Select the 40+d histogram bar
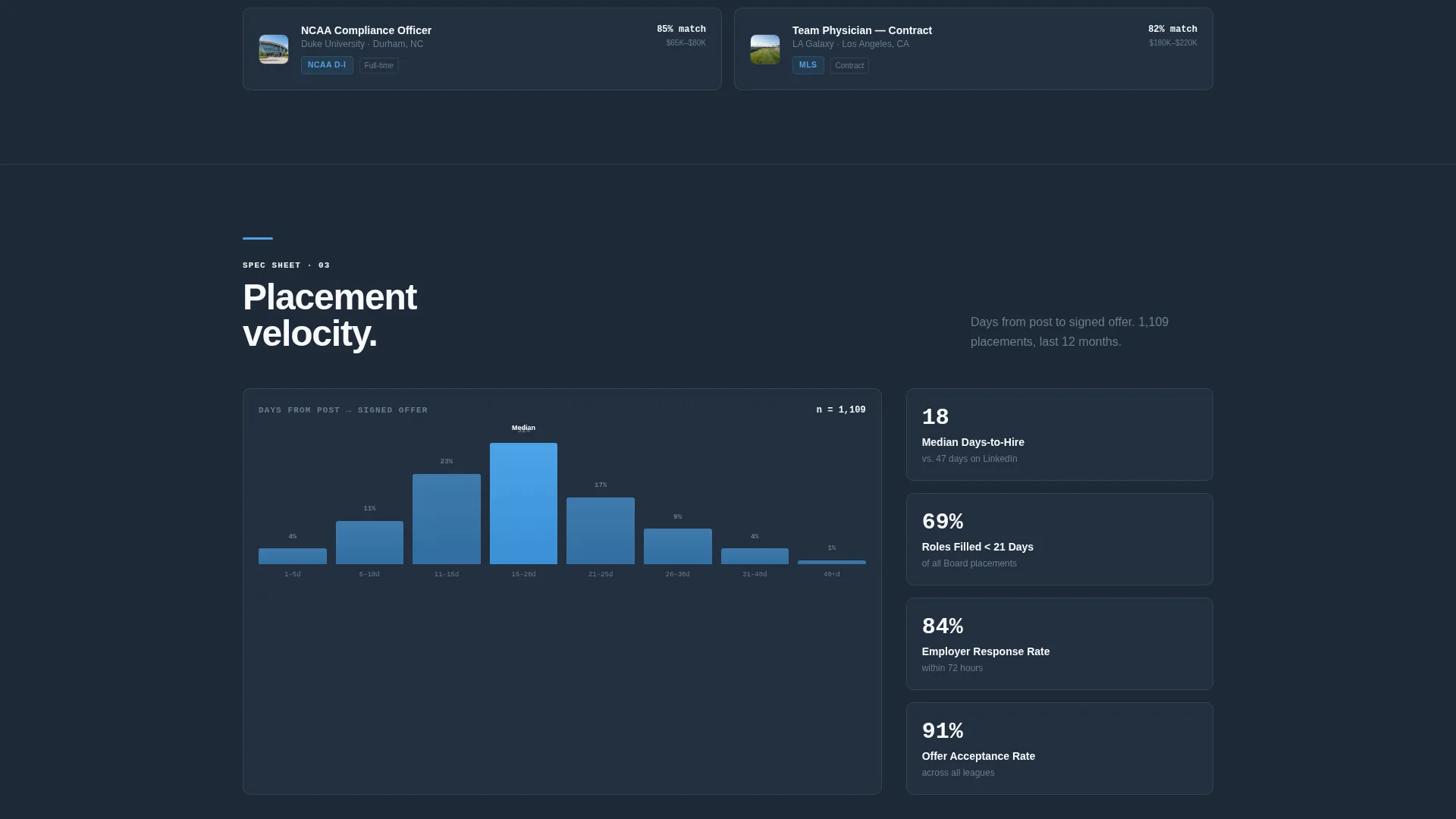 832,562
